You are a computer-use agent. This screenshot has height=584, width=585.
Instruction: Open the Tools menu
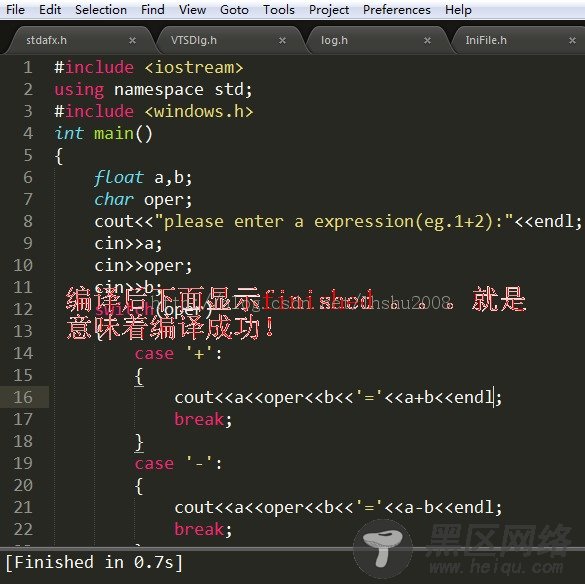(279, 9)
